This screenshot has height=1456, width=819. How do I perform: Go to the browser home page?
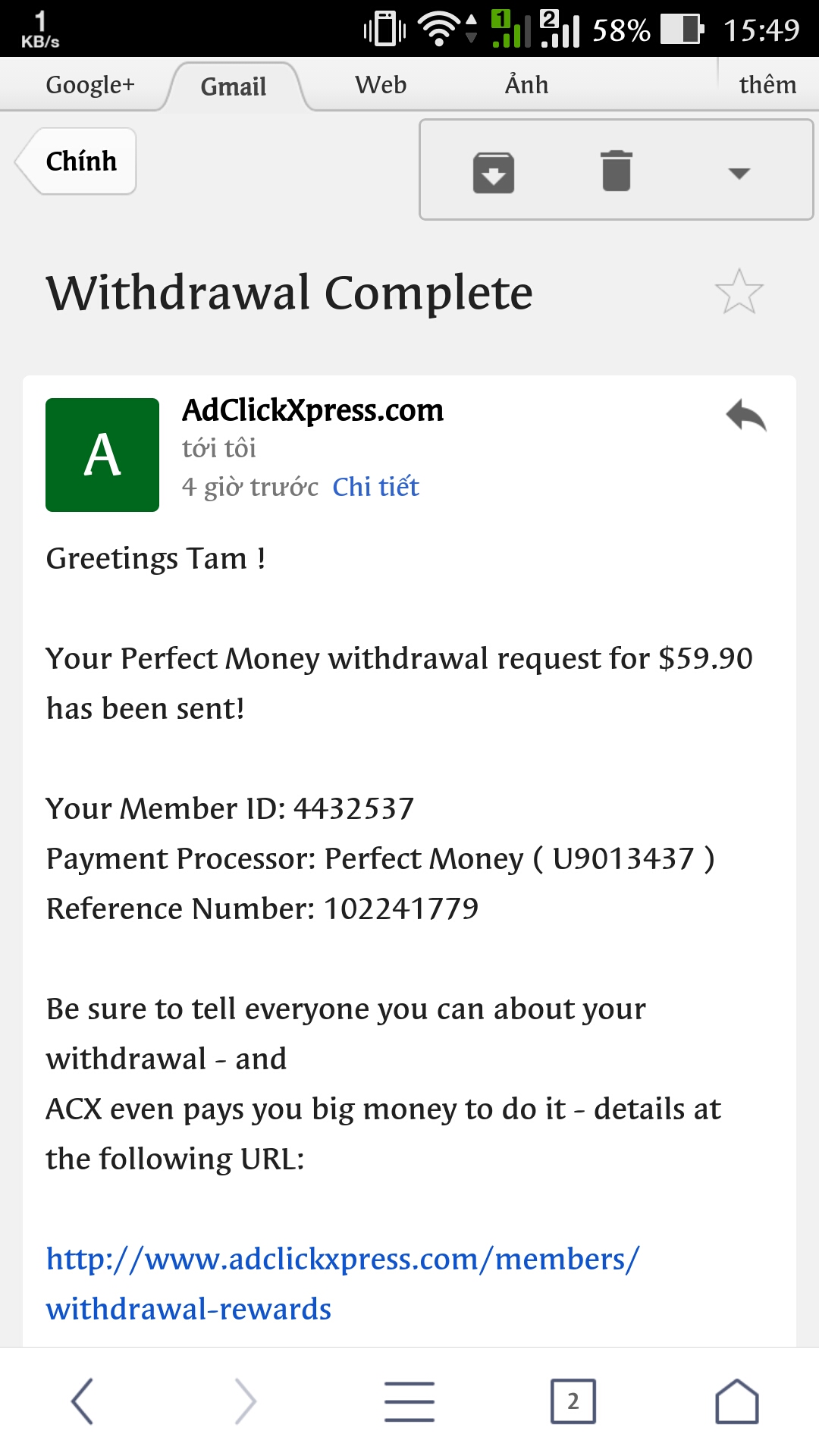click(x=736, y=1401)
